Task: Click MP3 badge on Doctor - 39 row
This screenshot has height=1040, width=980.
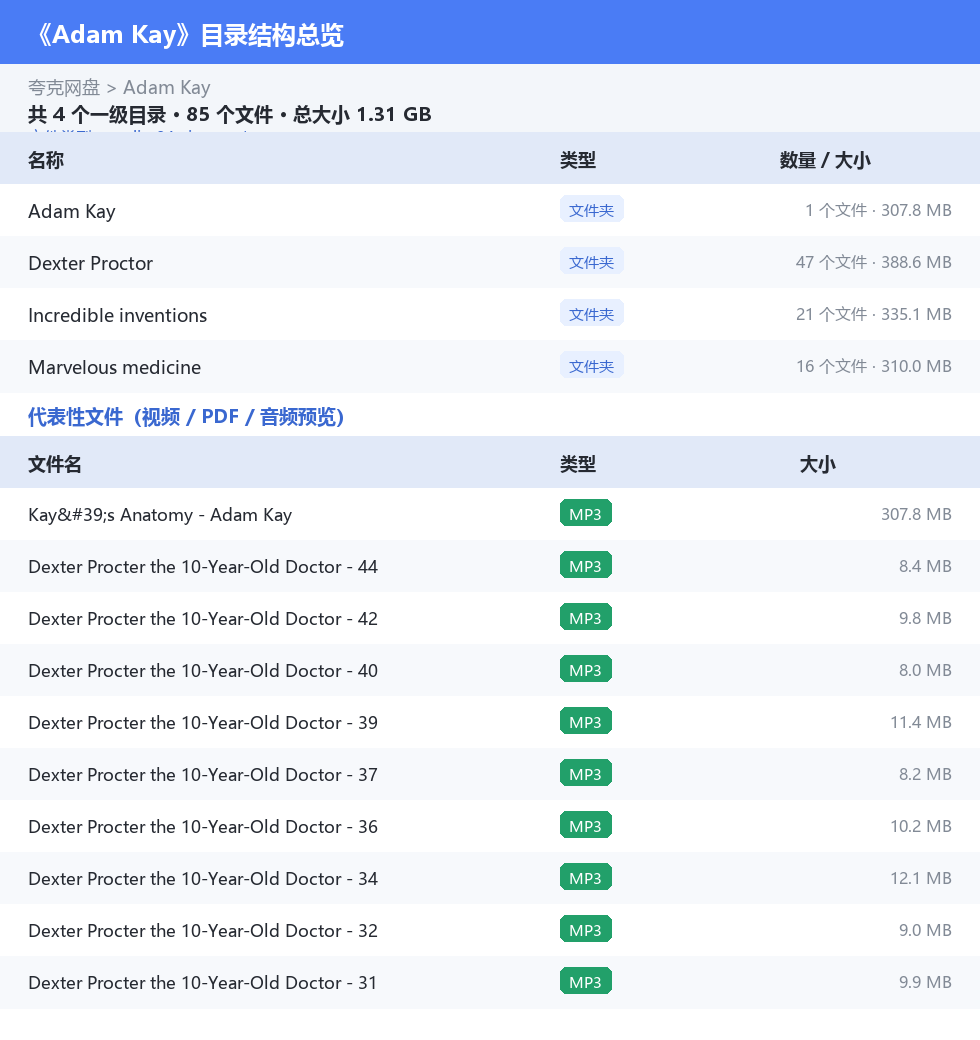Action: coord(585,721)
